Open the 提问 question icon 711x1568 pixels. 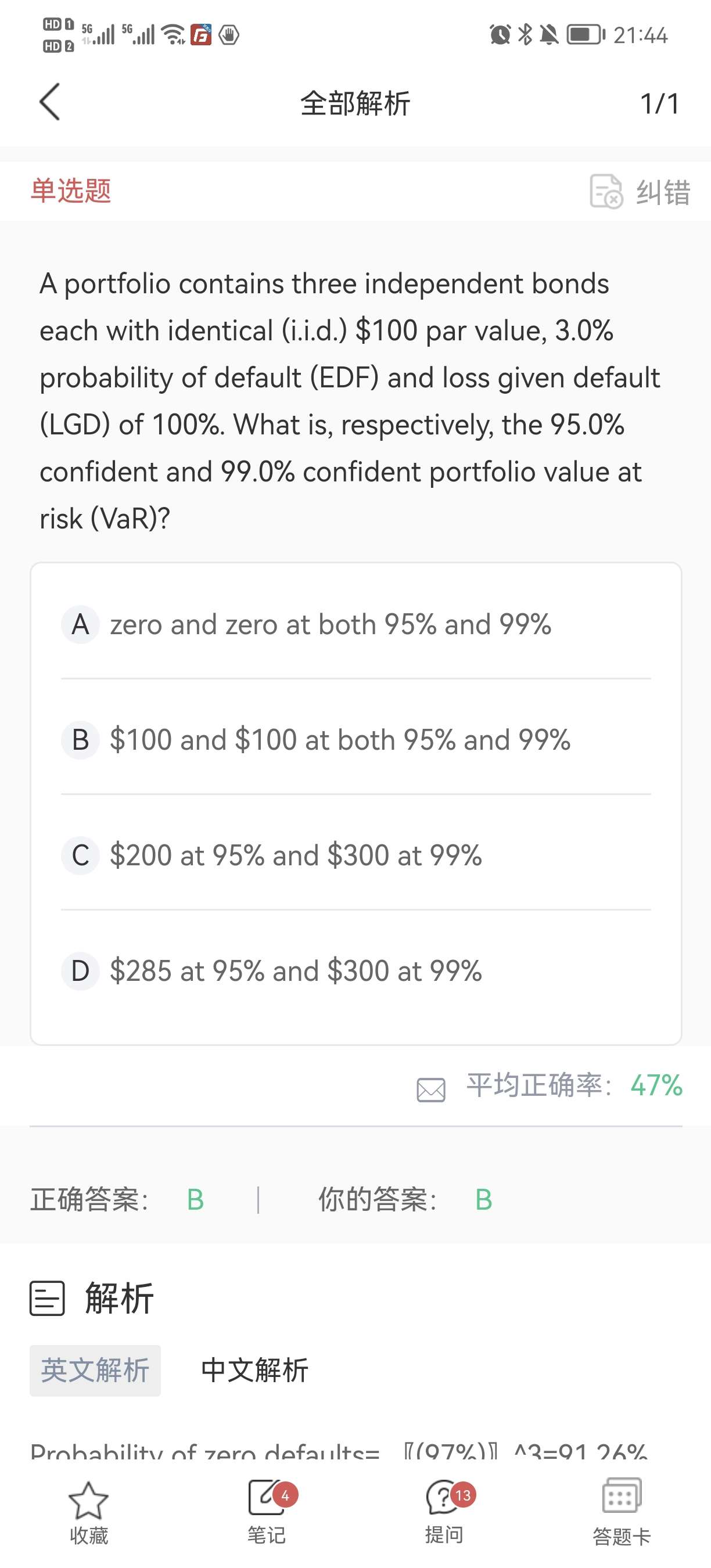444,1497
